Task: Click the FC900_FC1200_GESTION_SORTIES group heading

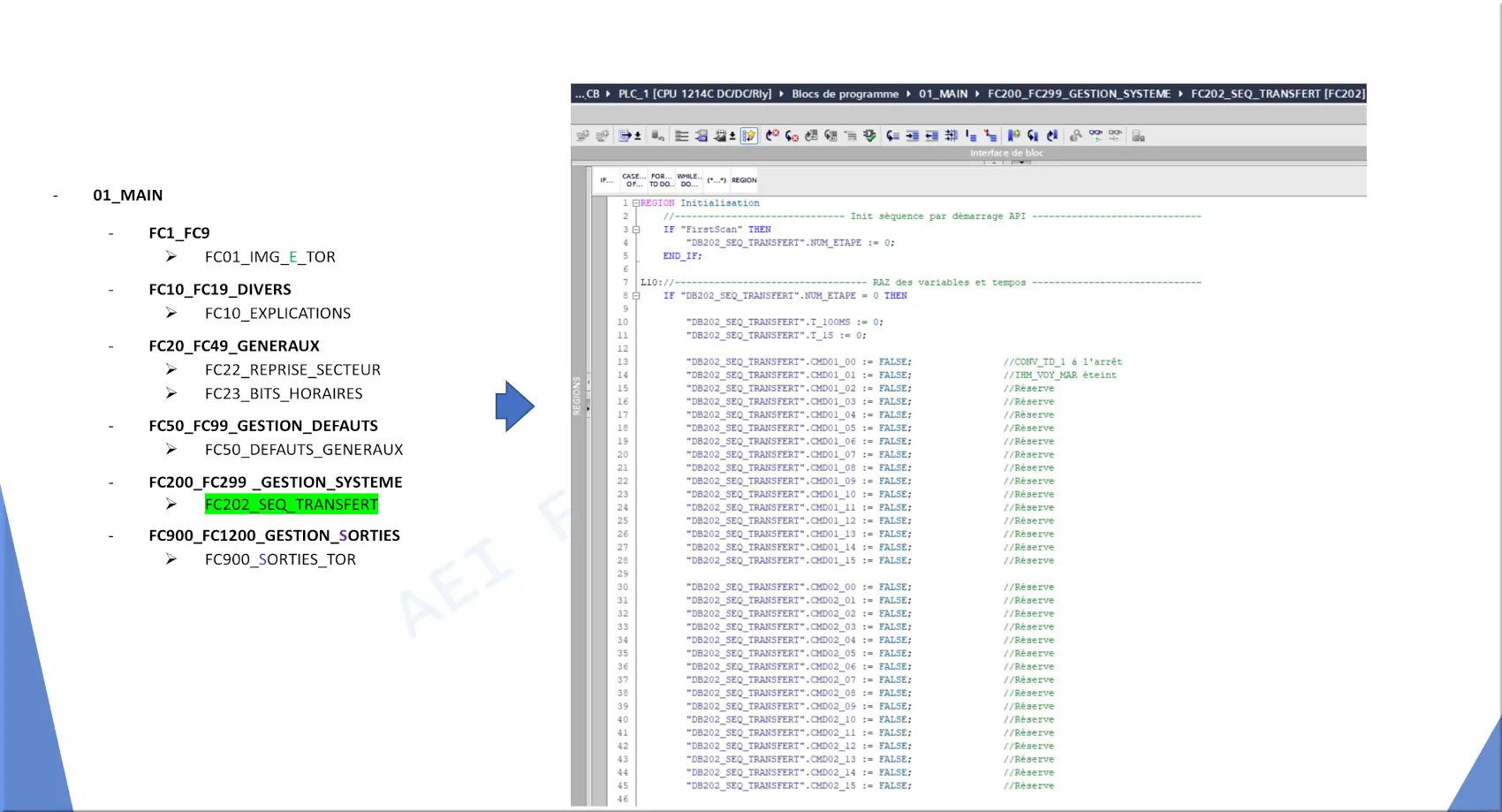Action: [274, 535]
